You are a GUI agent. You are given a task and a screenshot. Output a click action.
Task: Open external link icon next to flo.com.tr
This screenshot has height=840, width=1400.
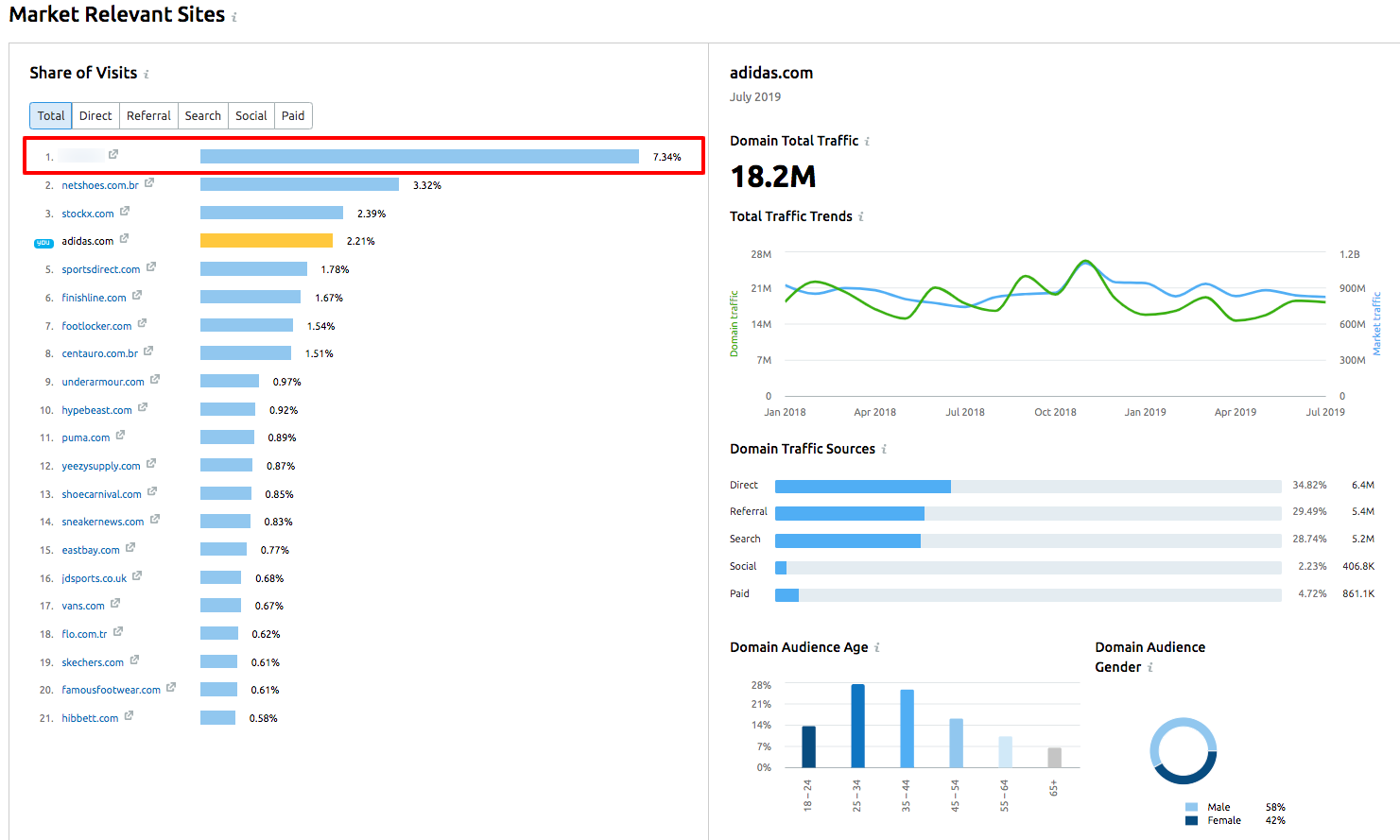click(118, 632)
